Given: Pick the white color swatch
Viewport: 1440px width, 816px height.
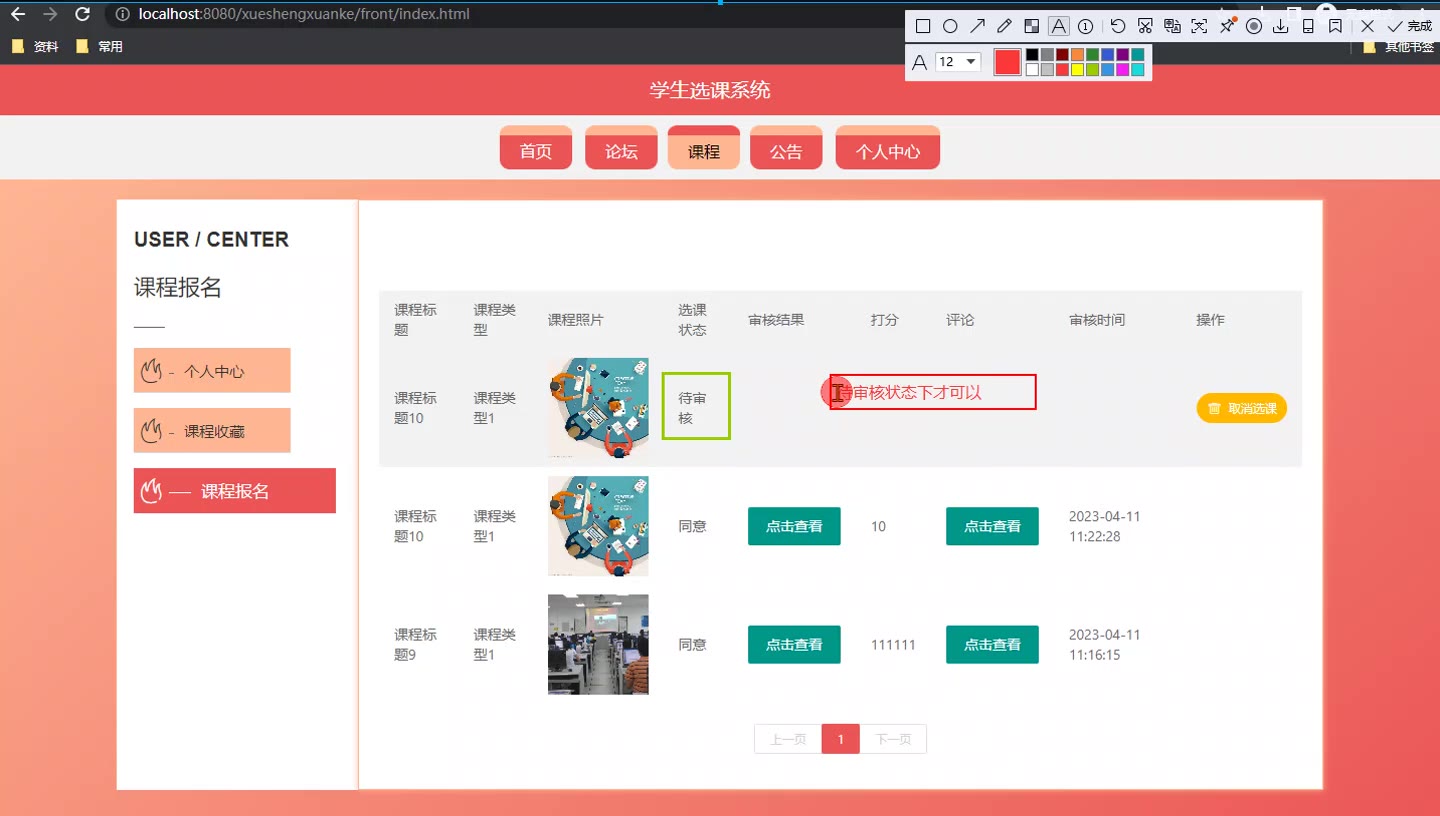Looking at the screenshot, I should point(1032,70).
